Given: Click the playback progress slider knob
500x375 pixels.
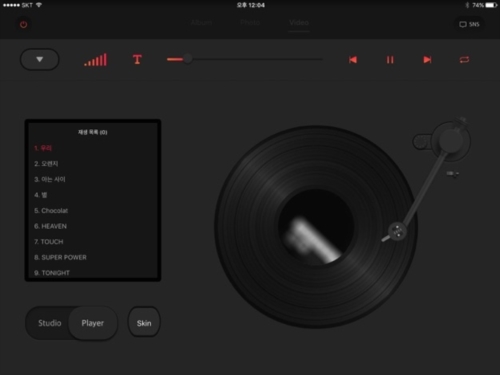Looking at the screenshot, I should [188, 59].
